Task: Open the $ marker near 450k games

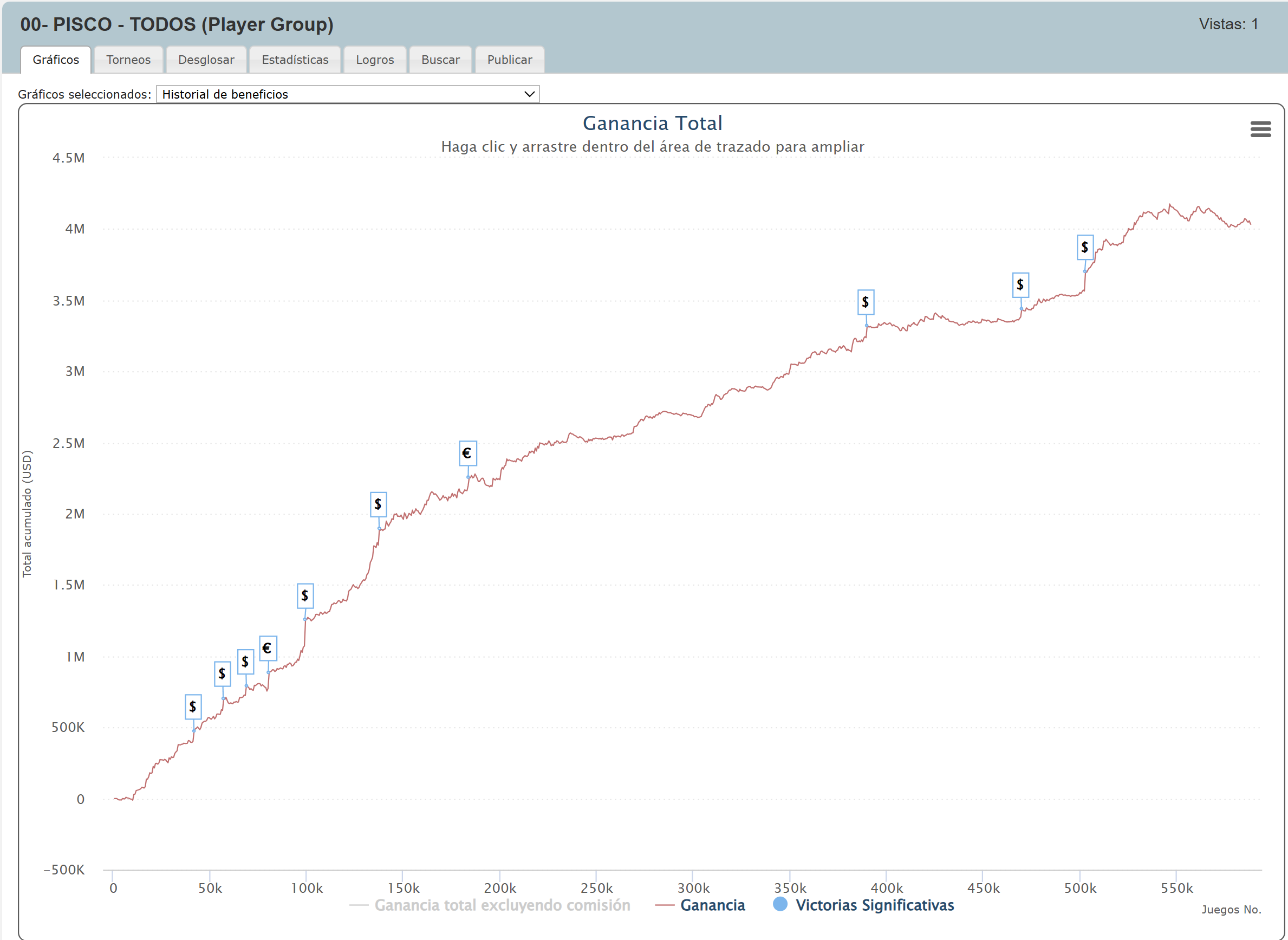Action: [1020, 286]
